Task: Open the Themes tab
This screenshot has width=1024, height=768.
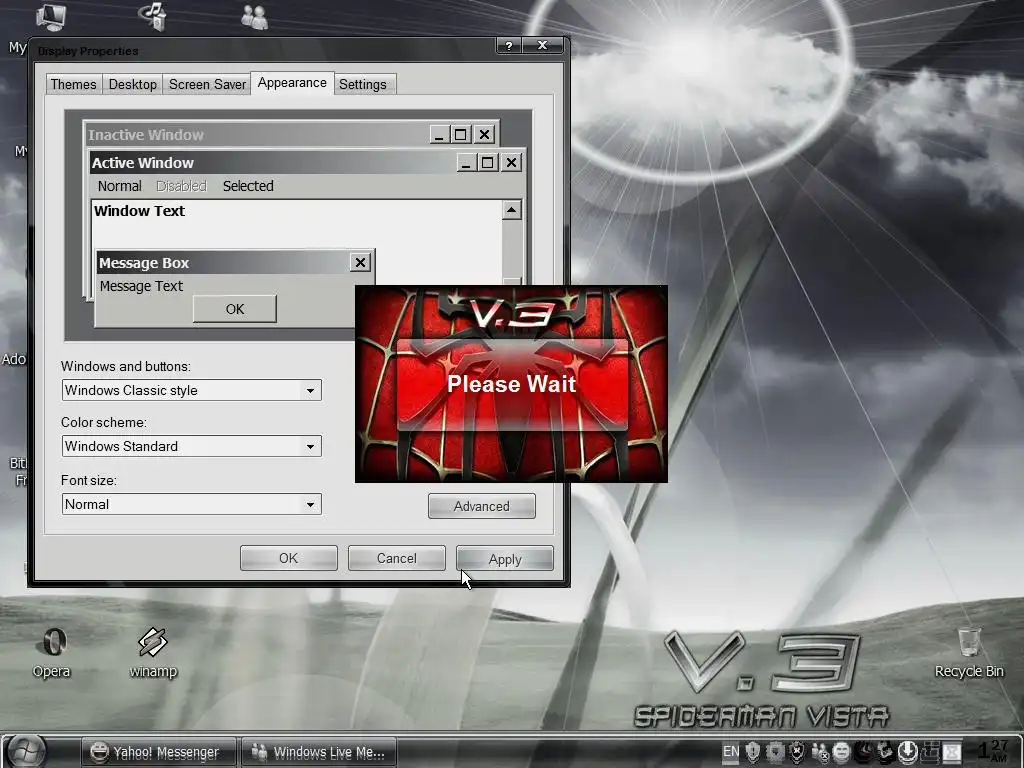Action: coord(73,84)
